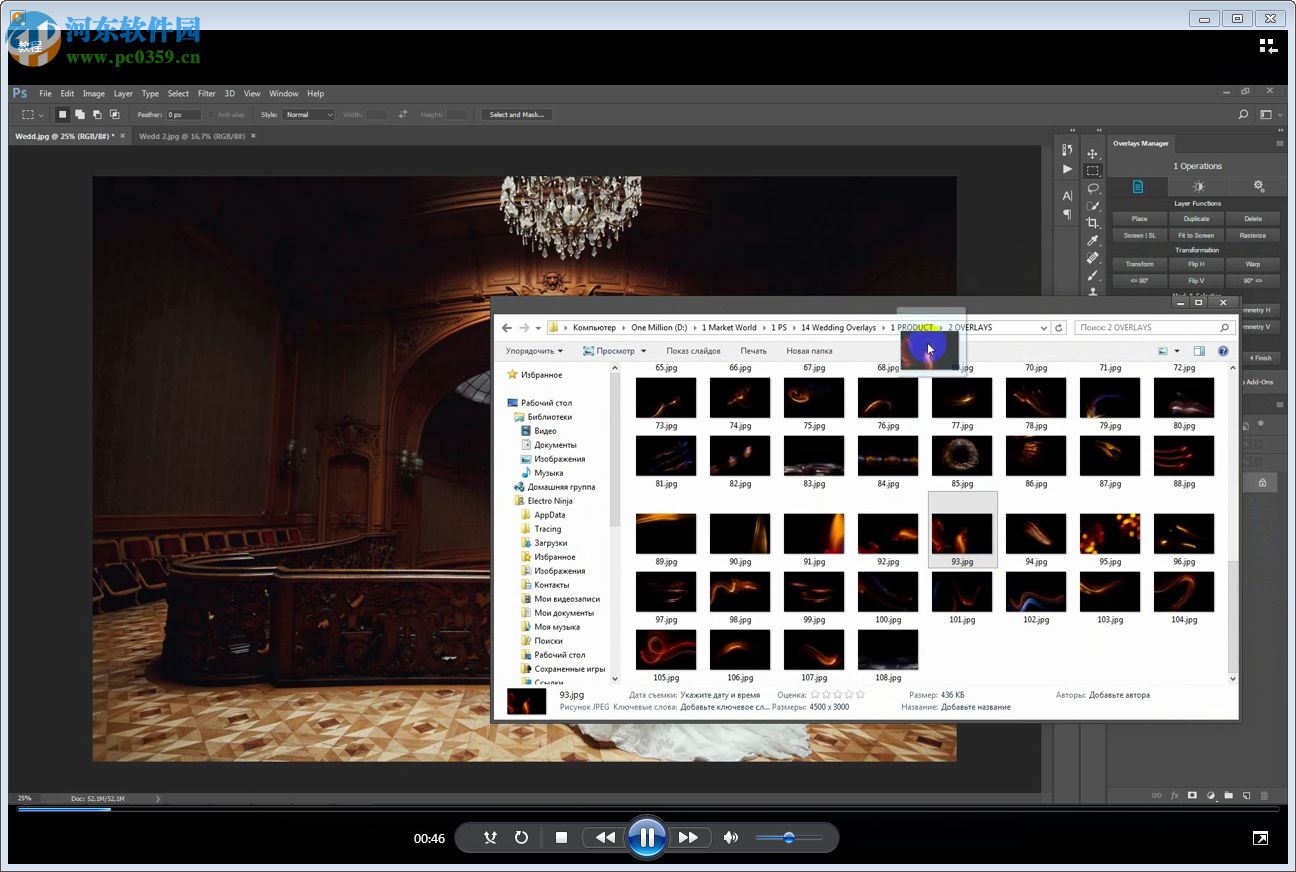Select the Eyedropper tool
This screenshot has height=872, width=1296.
(x=1092, y=240)
